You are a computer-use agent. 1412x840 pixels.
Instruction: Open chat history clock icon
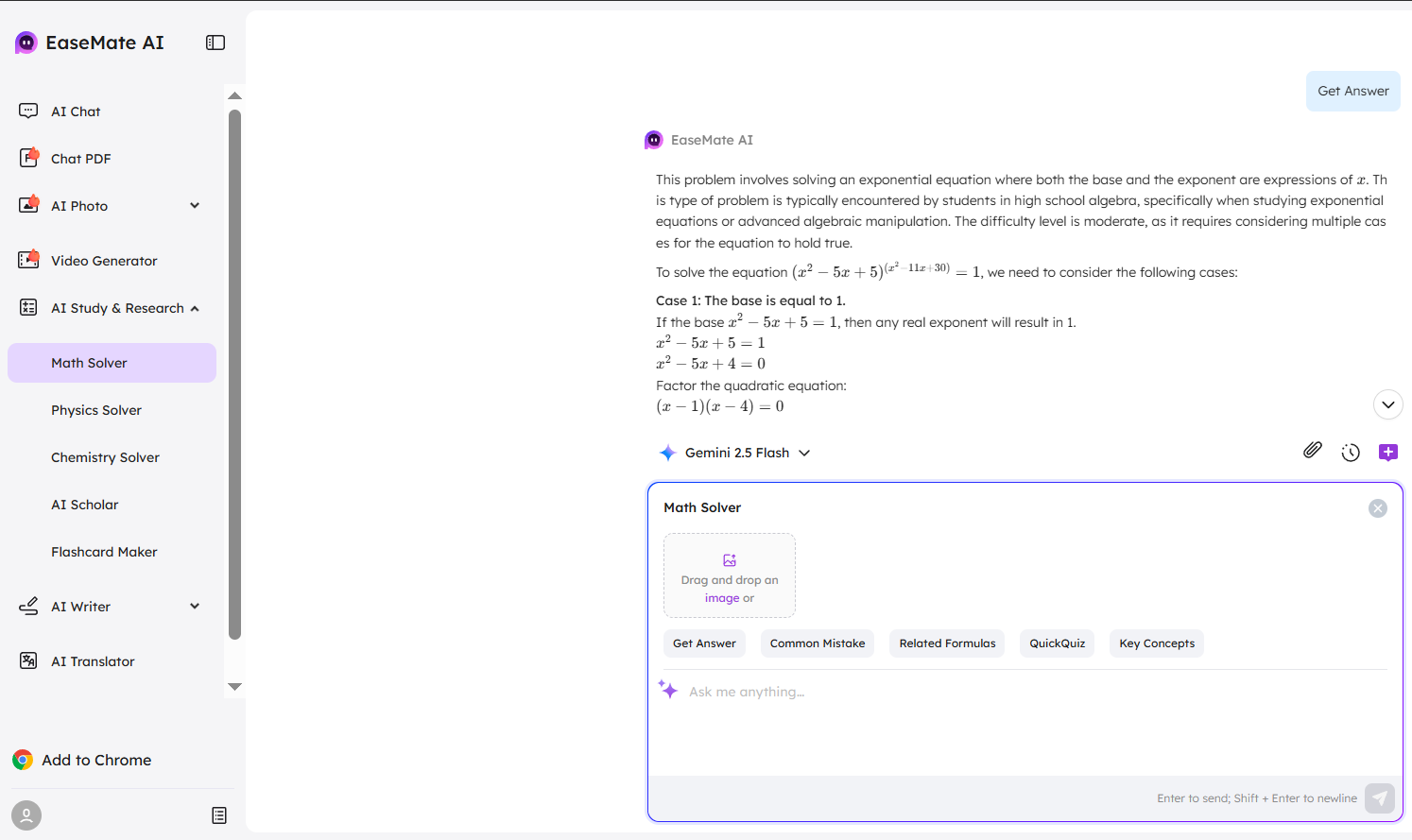(1351, 453)
